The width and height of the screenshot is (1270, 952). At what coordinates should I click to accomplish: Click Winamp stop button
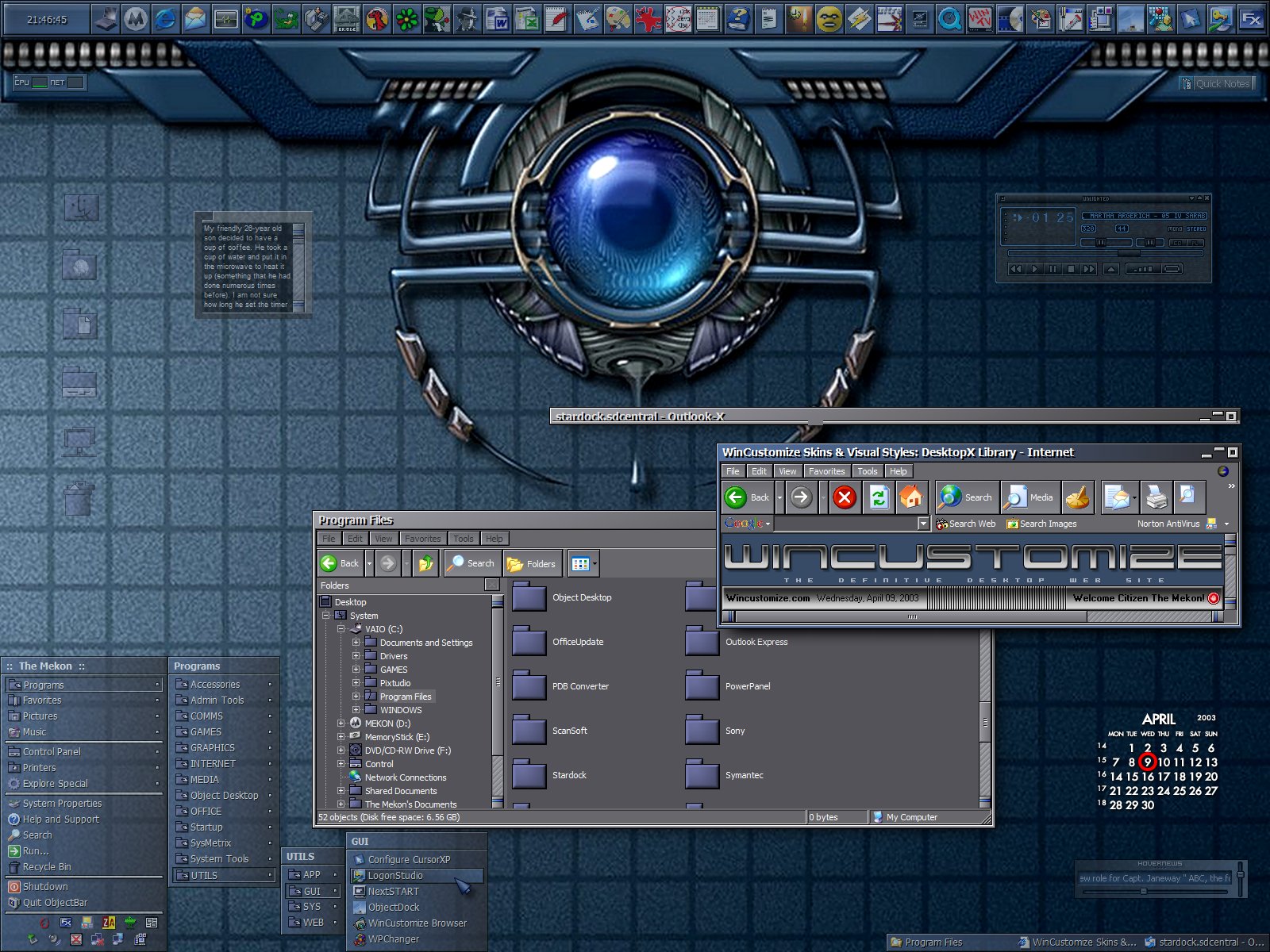pyautogui.click(x=1071, y=269)
